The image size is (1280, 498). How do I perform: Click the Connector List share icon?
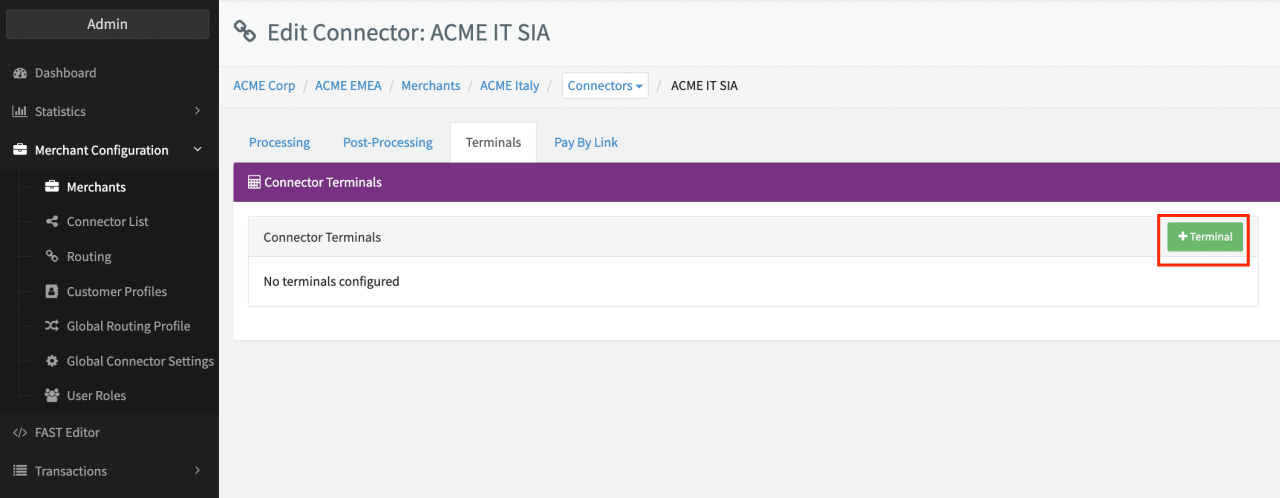coord(52,222)
